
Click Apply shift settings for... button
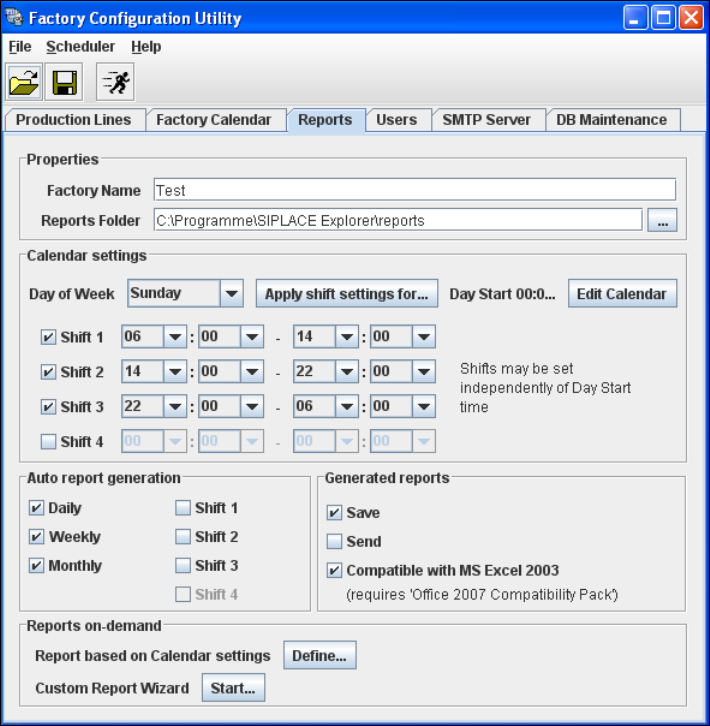tap(347, 294)
